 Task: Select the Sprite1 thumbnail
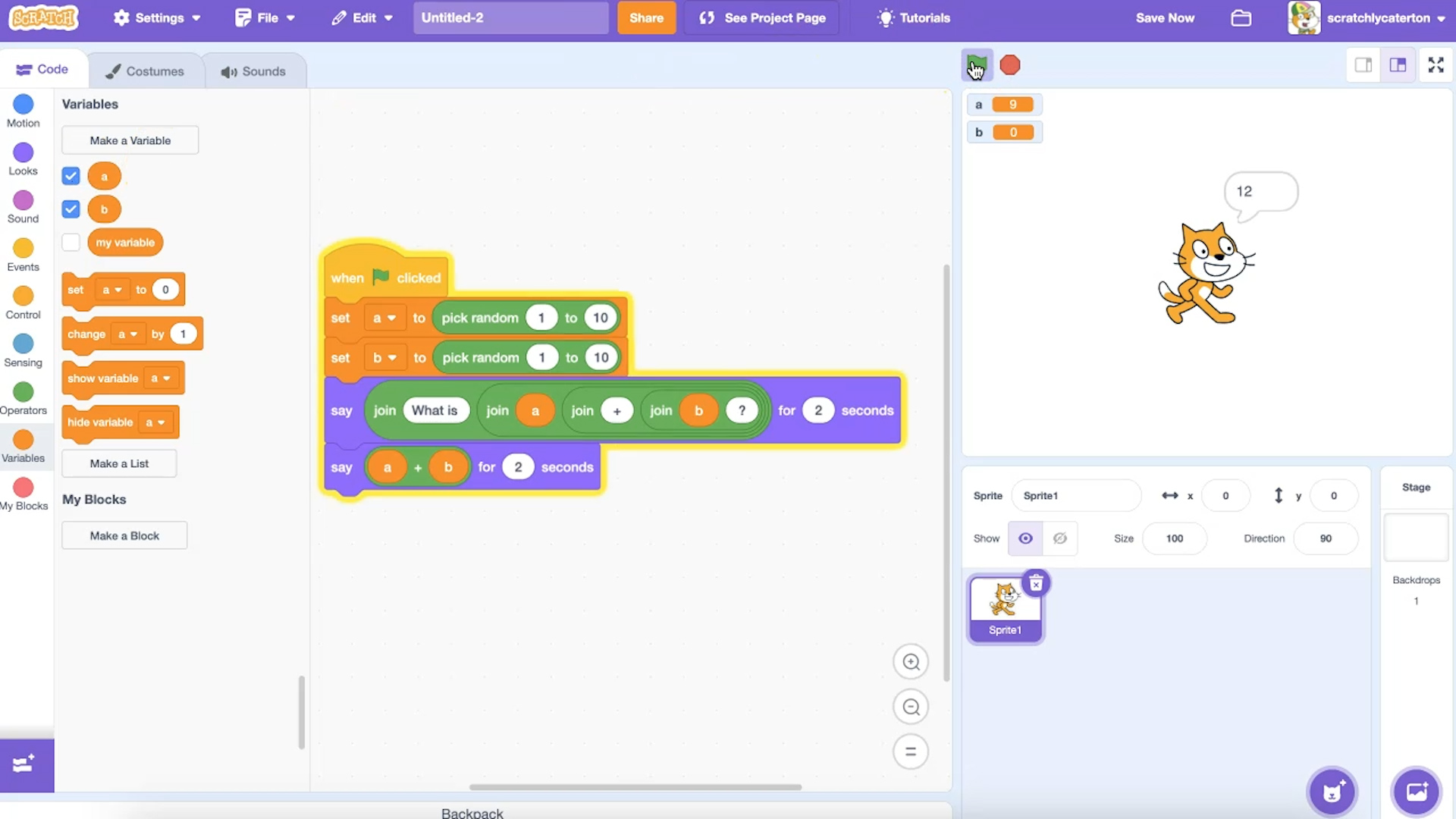[1006, 609]
